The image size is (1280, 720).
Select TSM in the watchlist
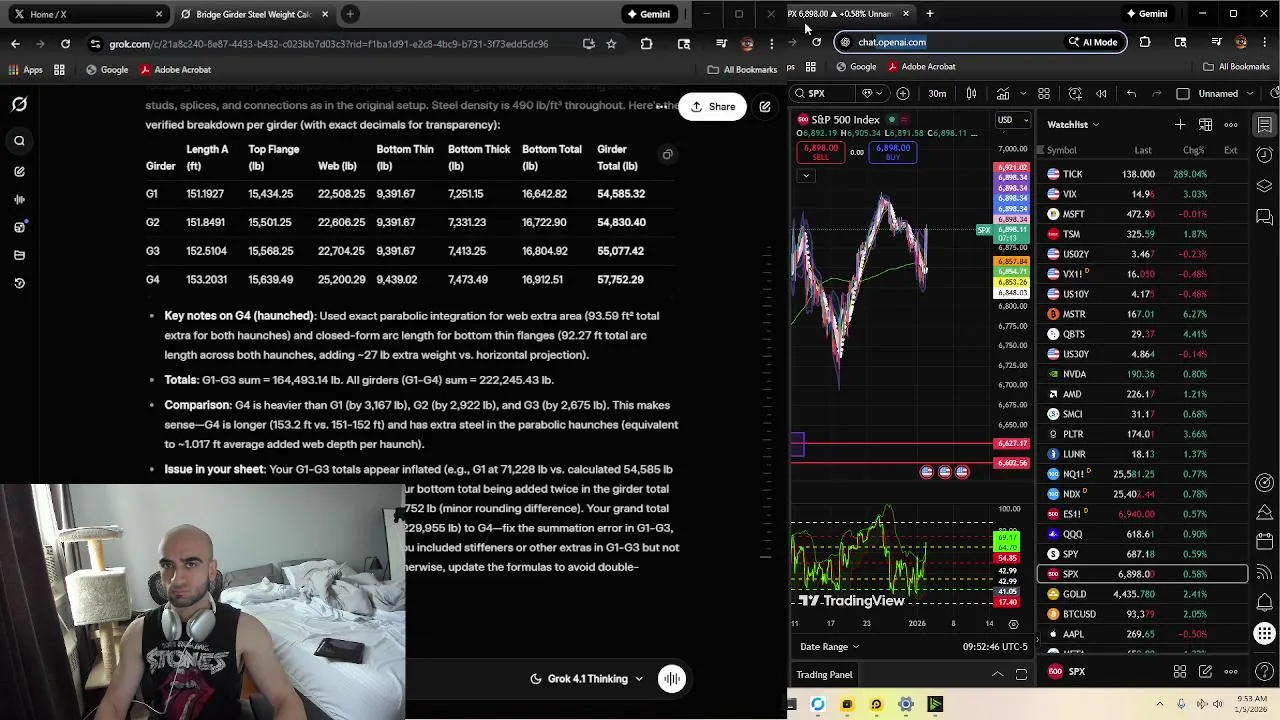(x=1143, y=234)
